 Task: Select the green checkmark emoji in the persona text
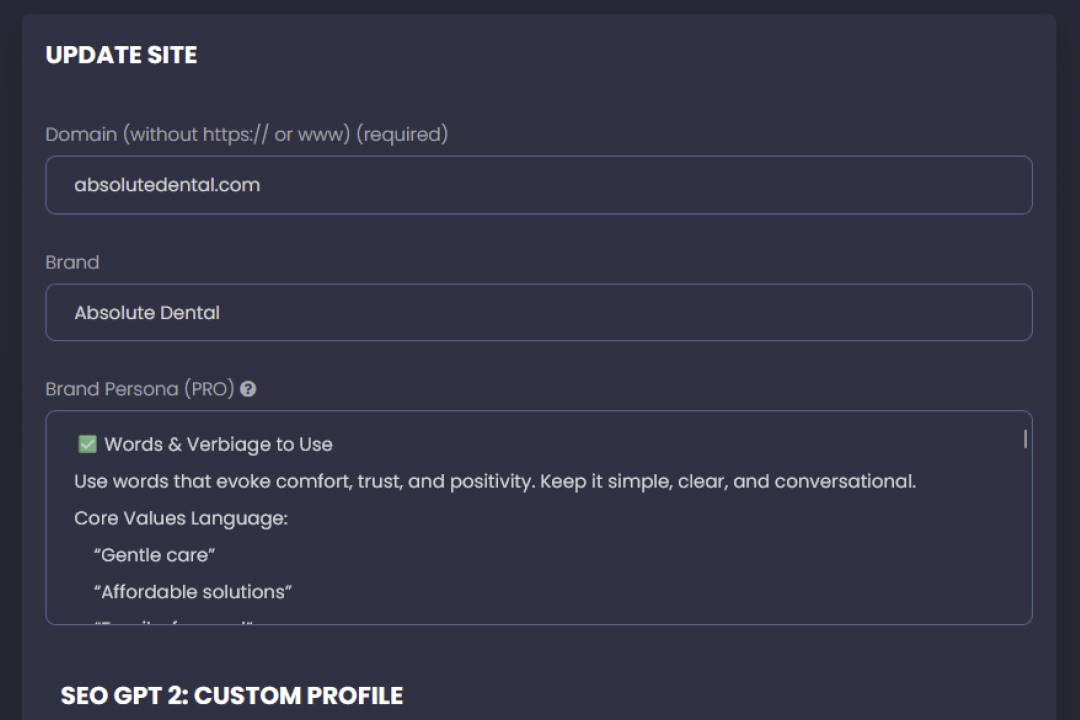(87, 443)
